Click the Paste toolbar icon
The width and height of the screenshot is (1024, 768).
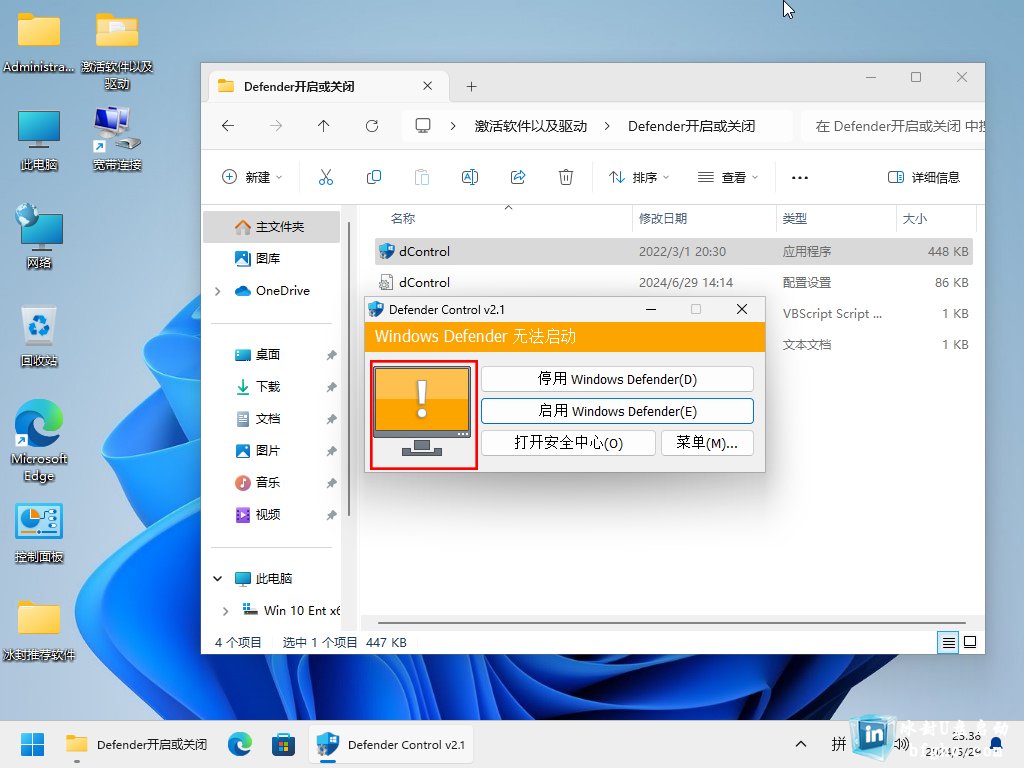click(422, 177)
